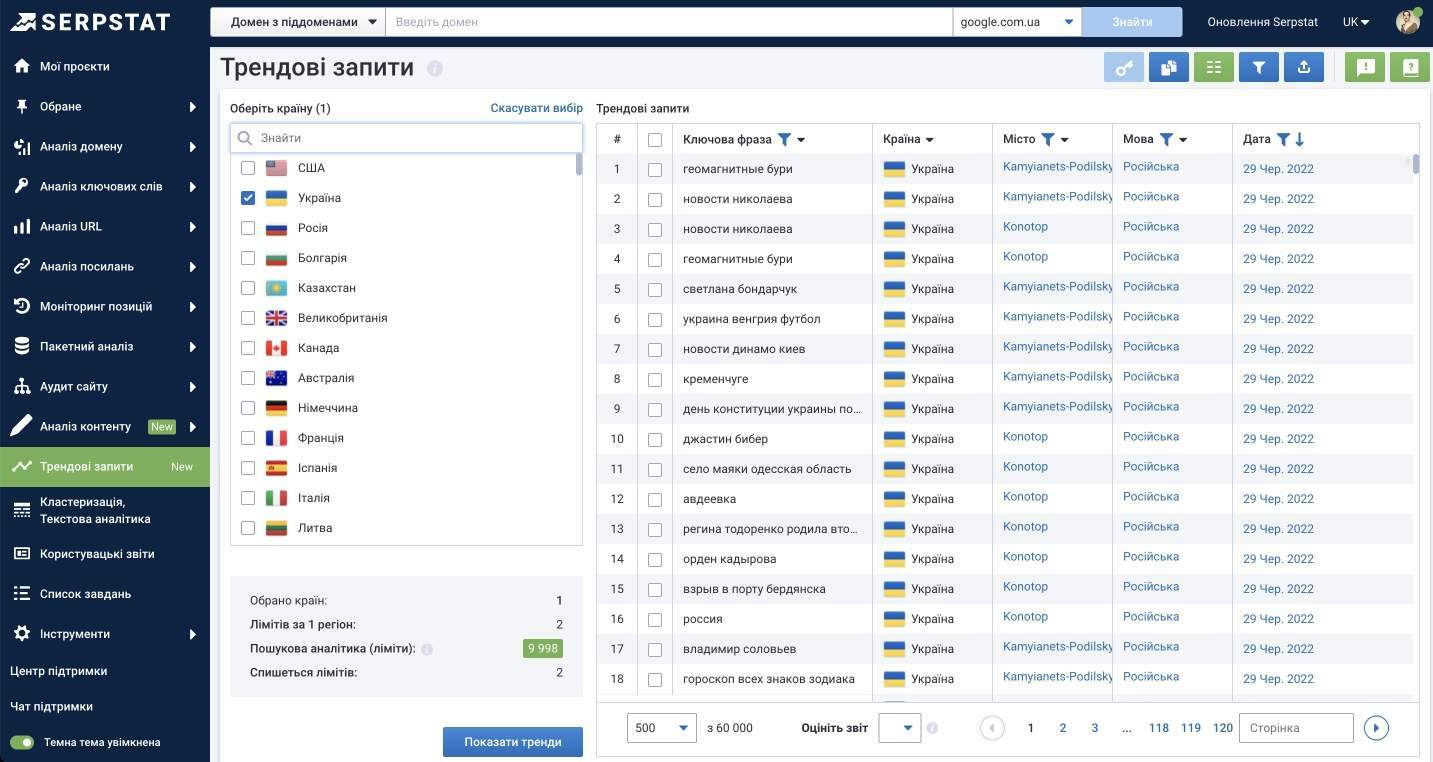Uncheck the Україна country checkbox

click(247, 197)
